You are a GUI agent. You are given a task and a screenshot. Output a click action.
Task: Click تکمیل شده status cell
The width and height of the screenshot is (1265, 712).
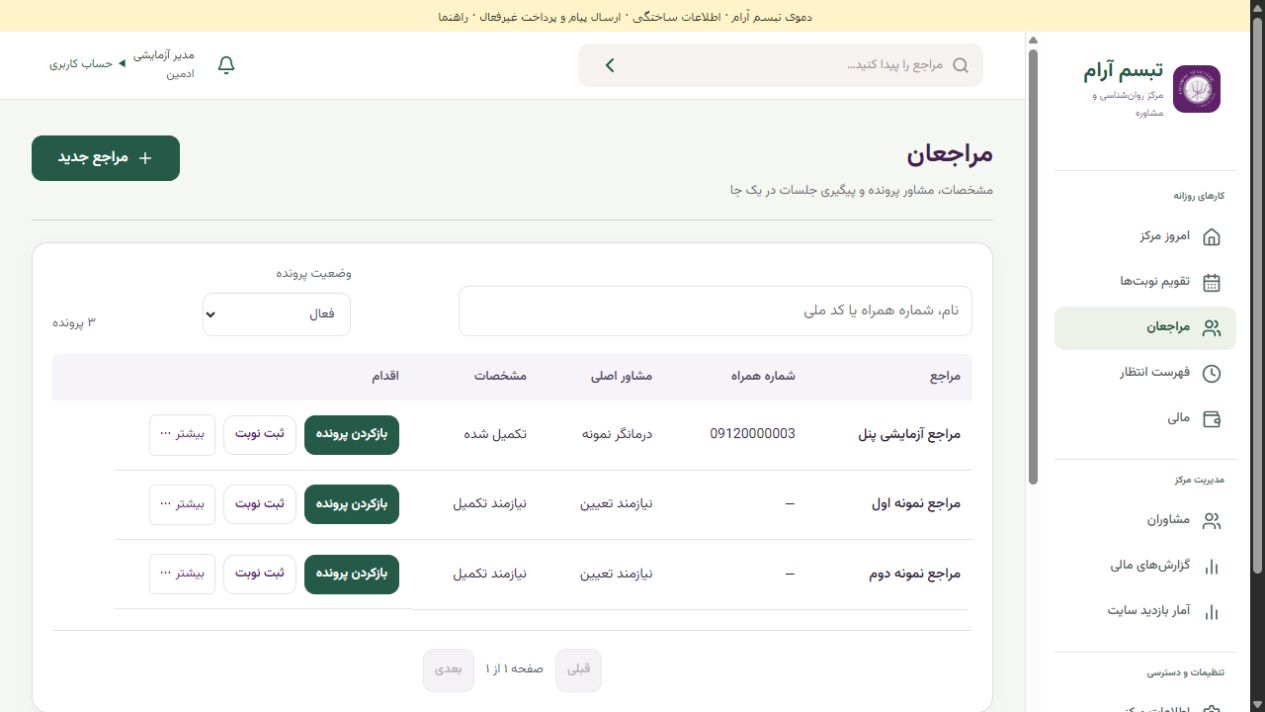tap(495, 434)
